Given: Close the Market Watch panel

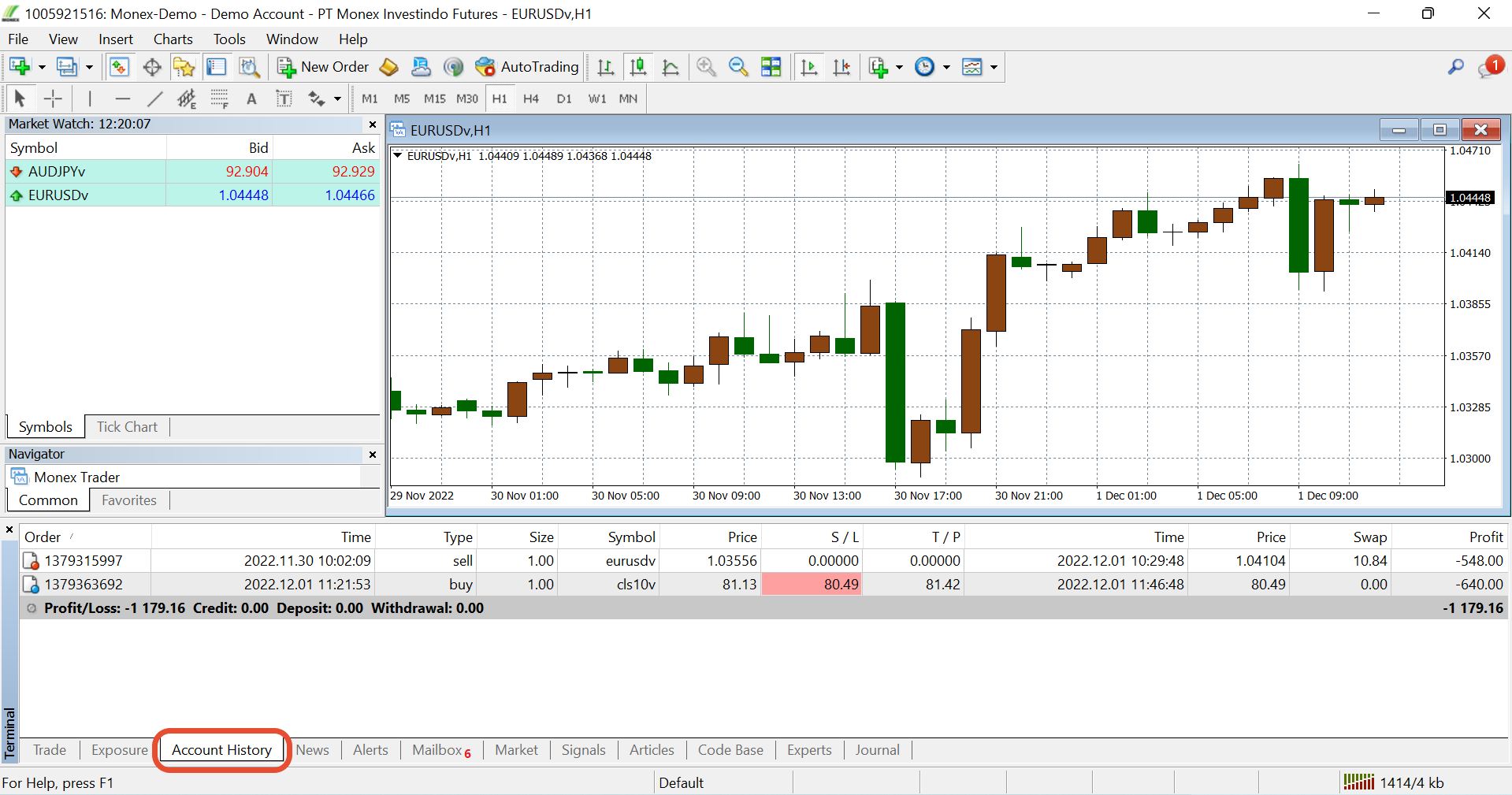Looking at the screenshot, I should pyautogui.click(x=373, y=124).
